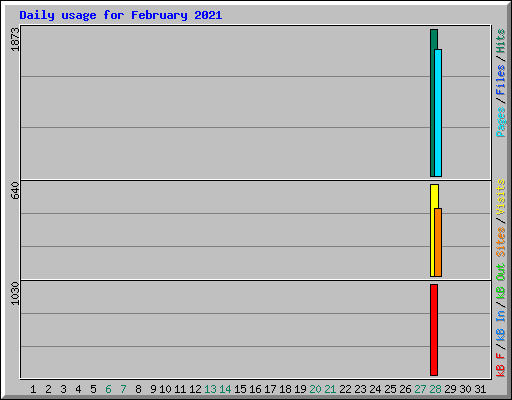Click day 17 on the x-axis
The height and width of the screenshot is (400, 512).
pyautogui.click(x=270, y=389)
